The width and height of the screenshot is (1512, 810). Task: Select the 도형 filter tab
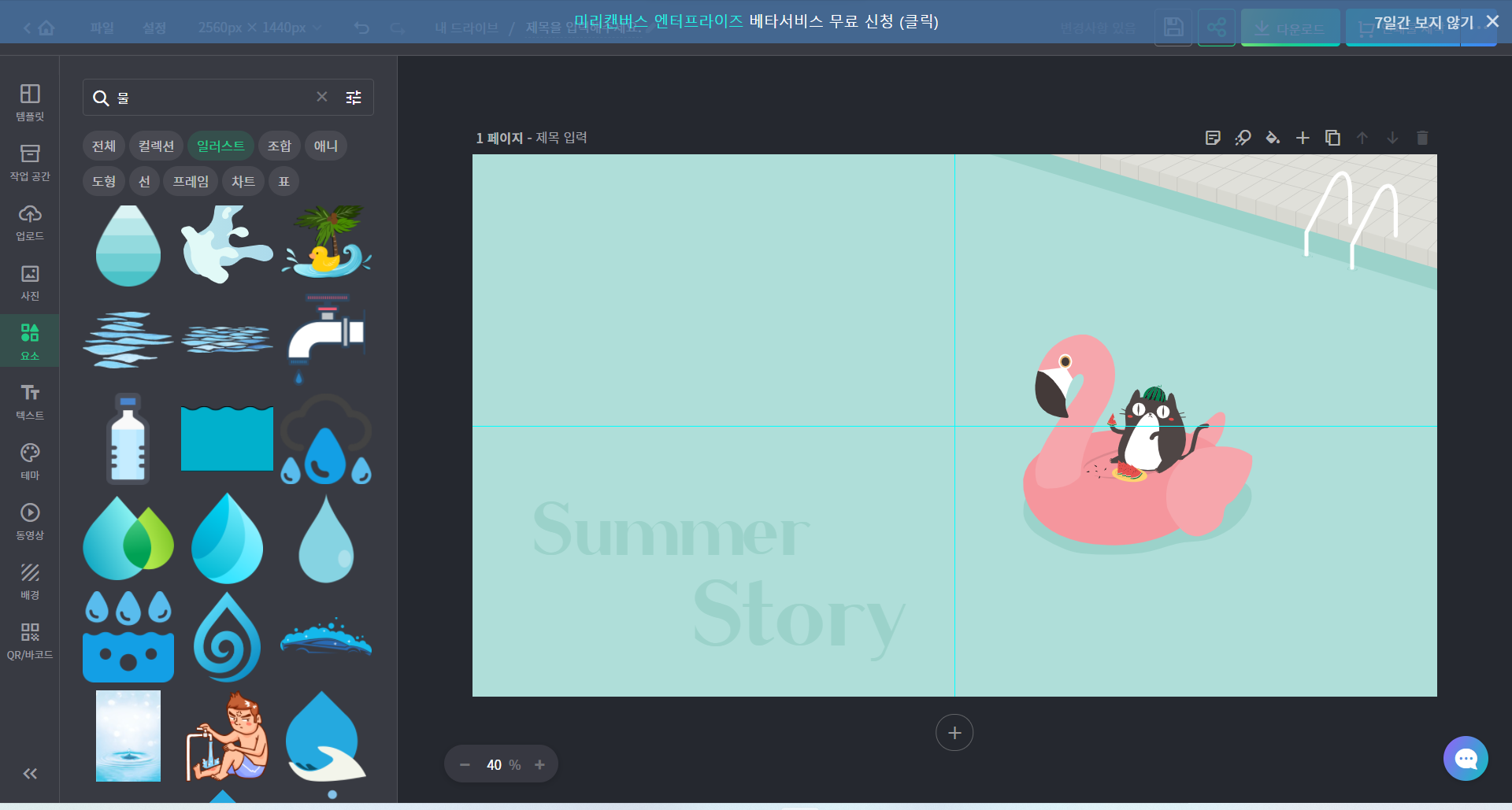[x=104, y=181]
